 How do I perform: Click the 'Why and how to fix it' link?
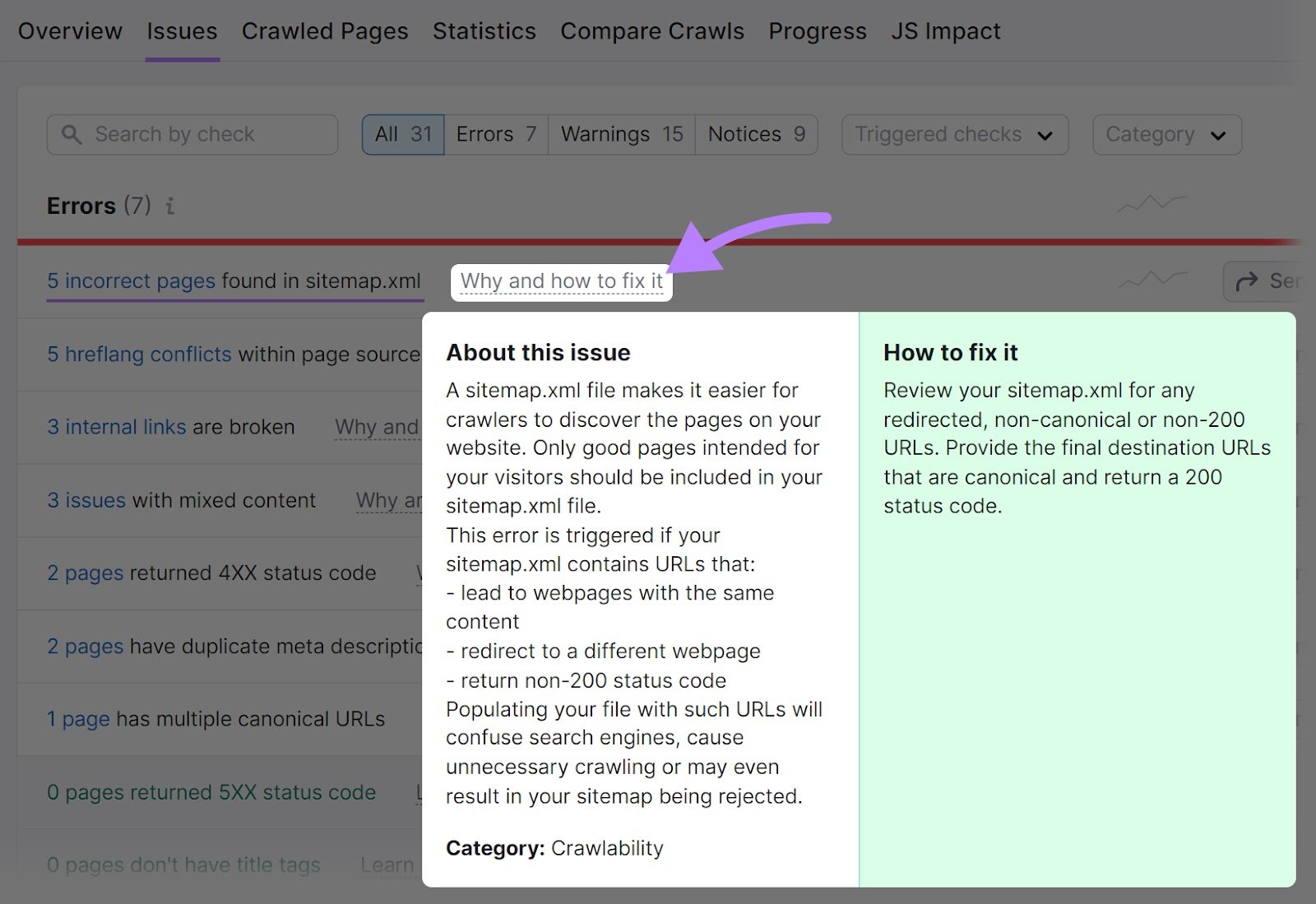561,280
